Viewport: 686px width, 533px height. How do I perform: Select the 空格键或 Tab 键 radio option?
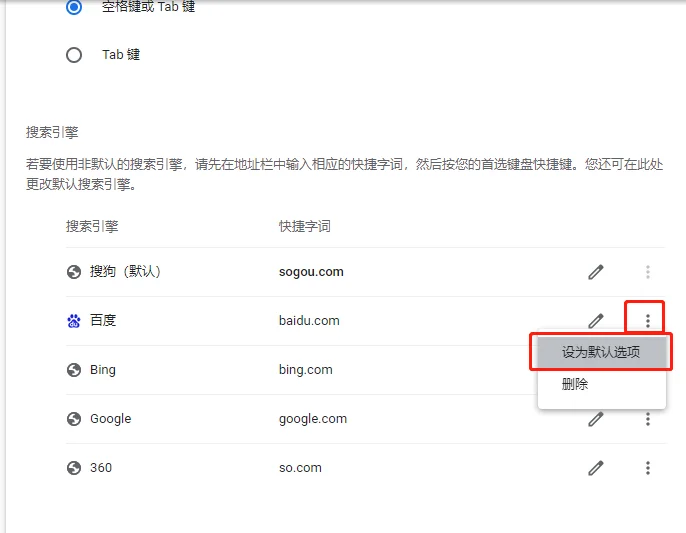tap(74, 7)
